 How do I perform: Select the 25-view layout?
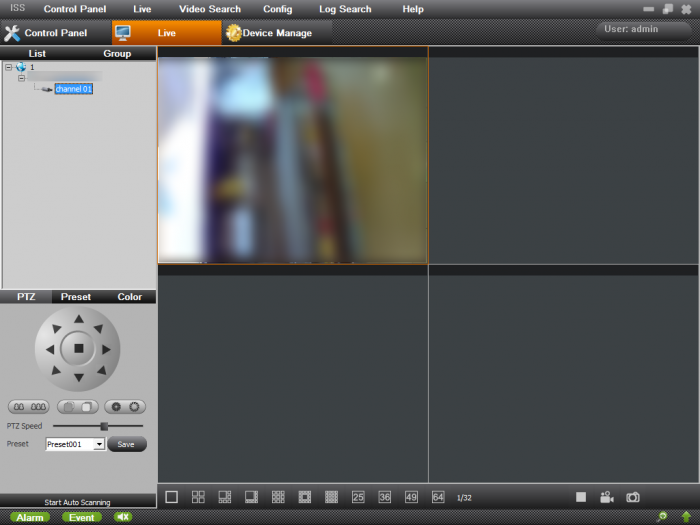click(x=358, y=497)
